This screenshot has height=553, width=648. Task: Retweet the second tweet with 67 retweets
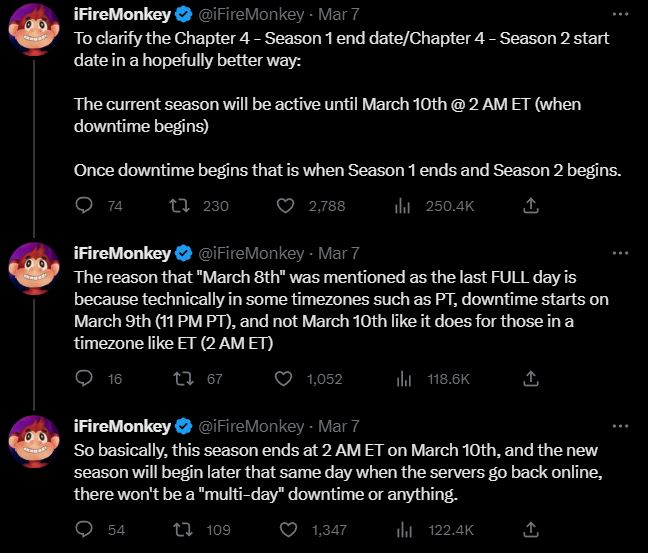183,378
